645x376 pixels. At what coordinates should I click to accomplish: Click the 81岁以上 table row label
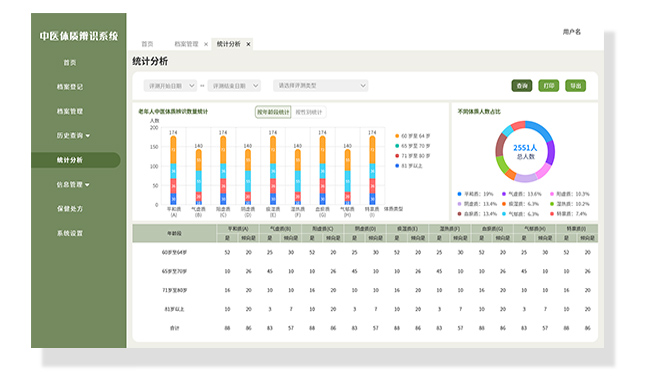click(174, 309)
